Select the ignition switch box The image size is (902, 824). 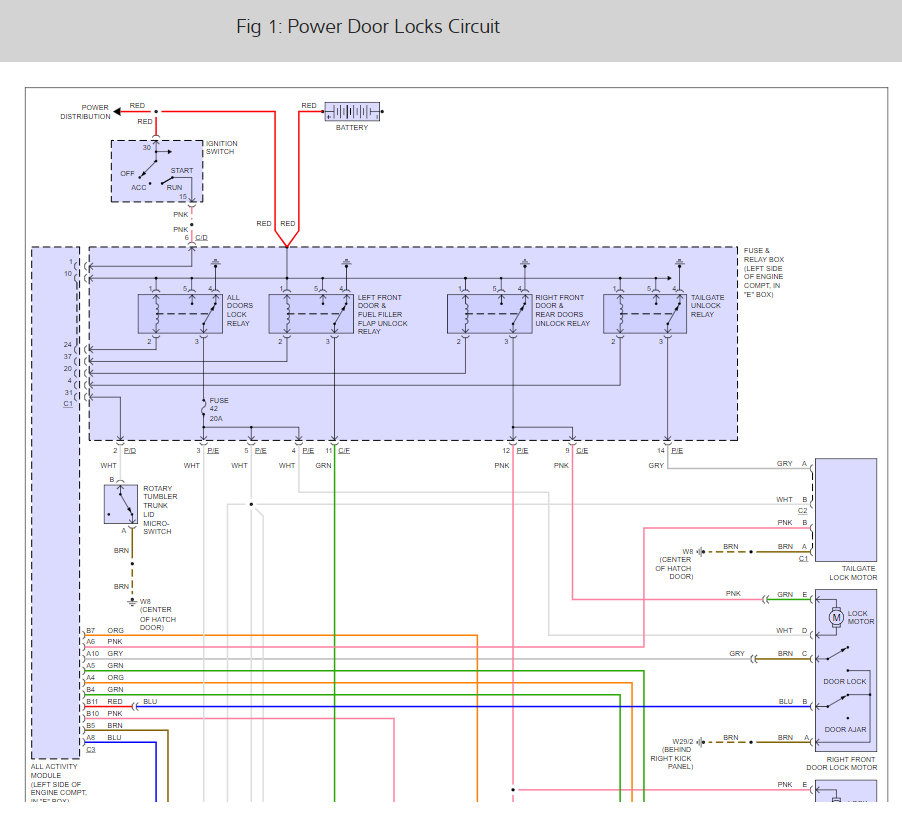pos(156,172)
